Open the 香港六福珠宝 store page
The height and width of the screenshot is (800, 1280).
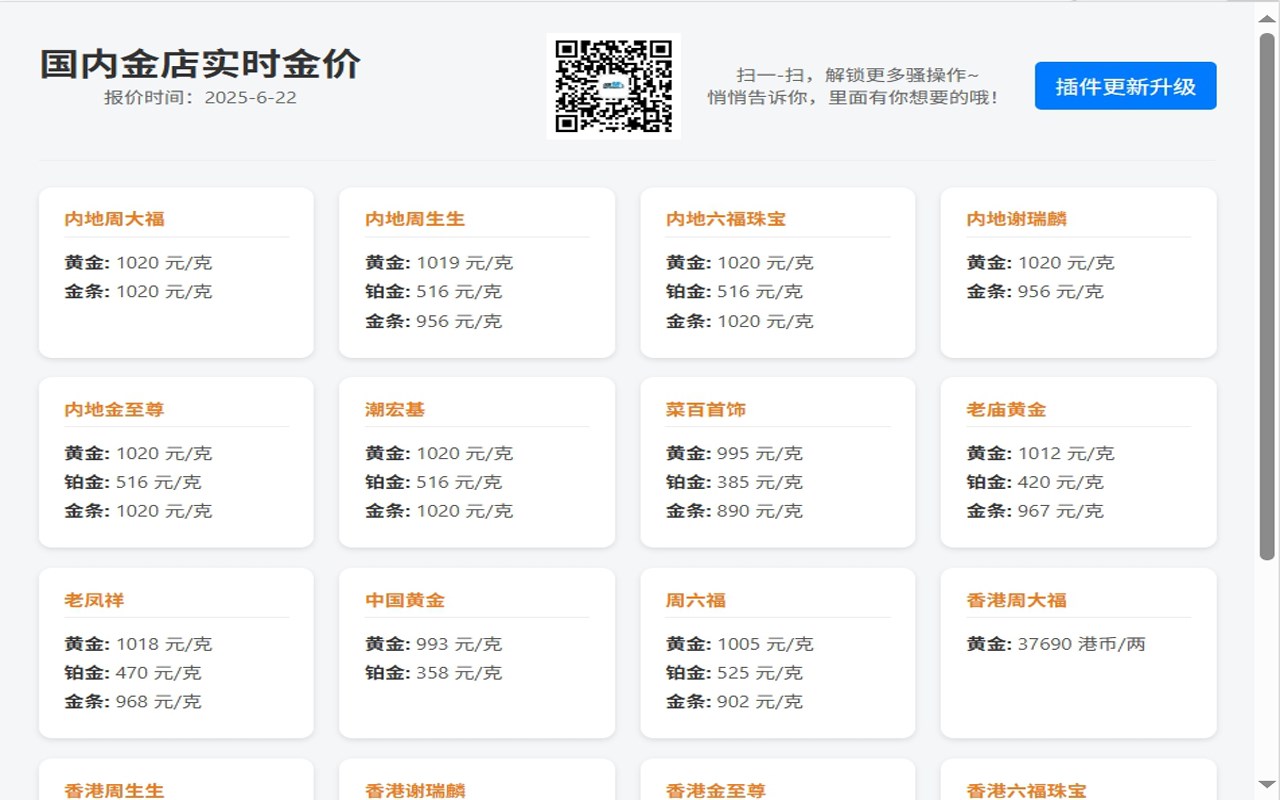click(1027, 789)
